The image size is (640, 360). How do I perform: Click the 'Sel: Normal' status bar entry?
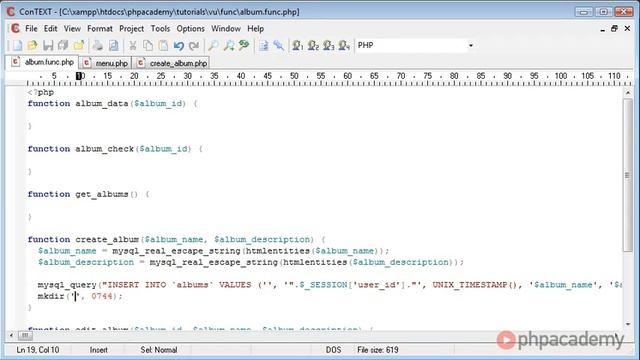[159, 350]
